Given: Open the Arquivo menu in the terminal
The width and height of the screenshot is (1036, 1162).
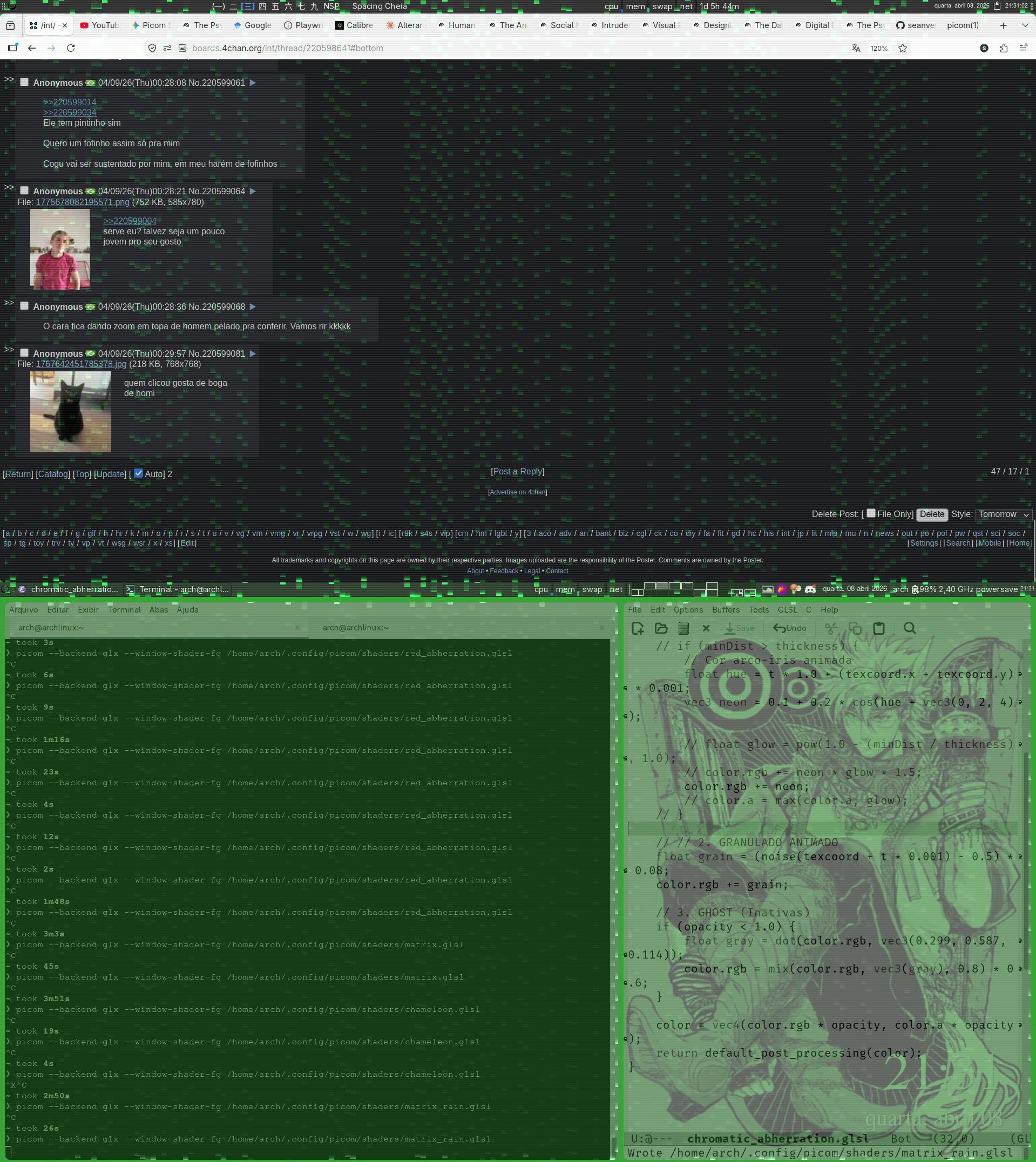Looking at the screenshot, I should 23,609.
